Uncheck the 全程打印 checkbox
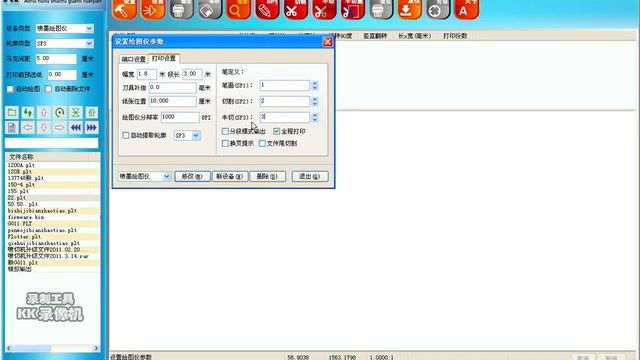This screenshot has width=640, height=360. (x=276, y=131)
